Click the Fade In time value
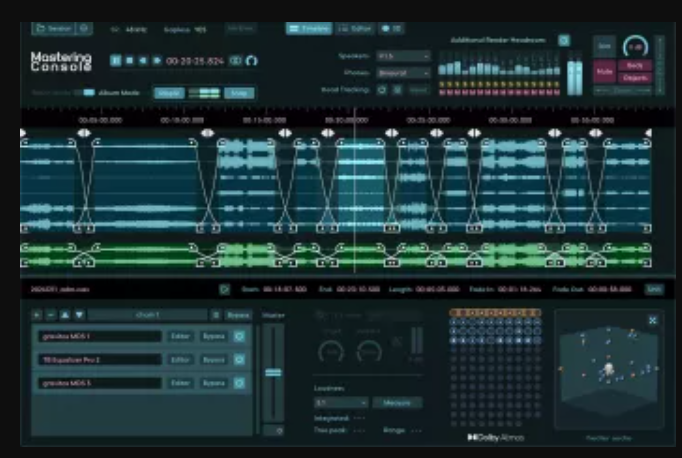Screen dimensions: 682x458 [x=519, y=289]
